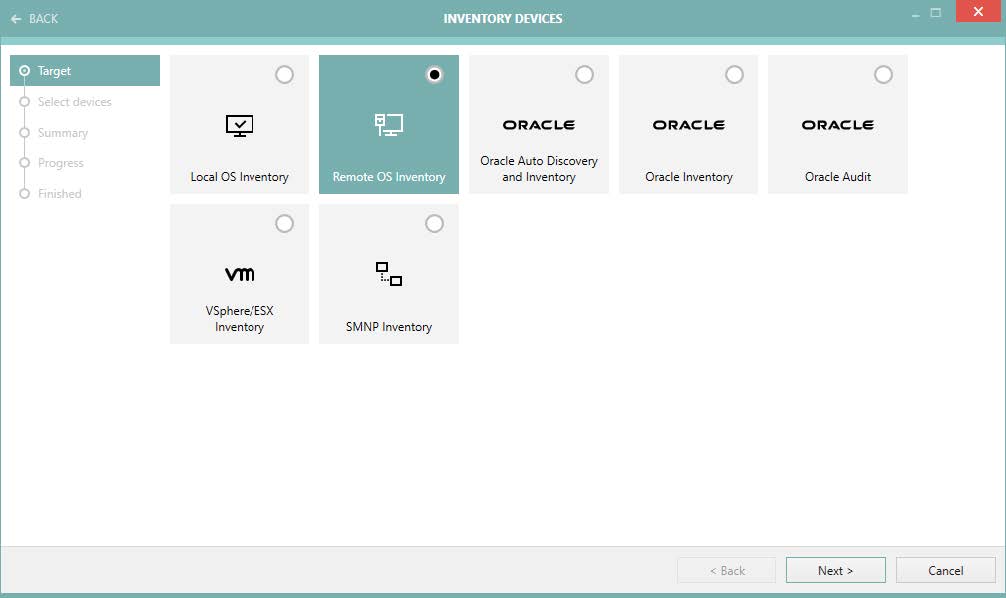
Task: Go to the Summary step
Action: [x=63, y=133]
